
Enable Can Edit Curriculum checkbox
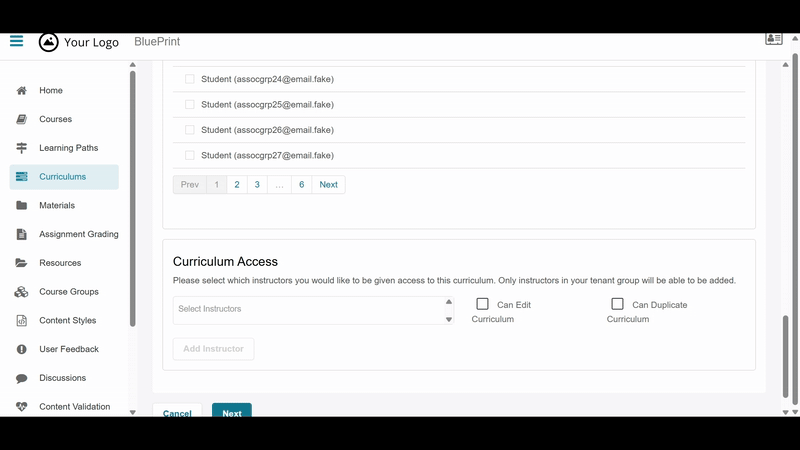click(x=482, y=304)
